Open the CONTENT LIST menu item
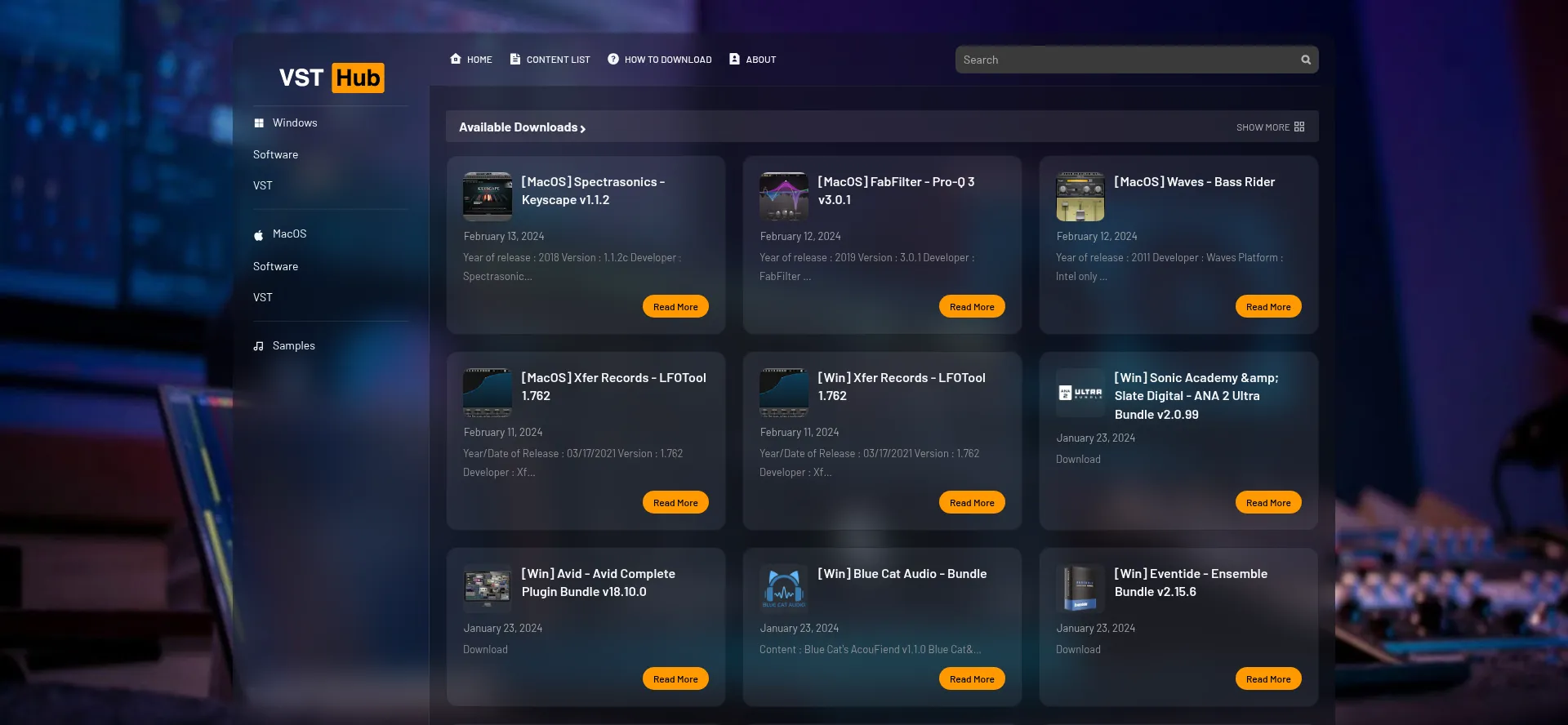This screenshot has height=725, width=1568. click(x=550, y=60)
